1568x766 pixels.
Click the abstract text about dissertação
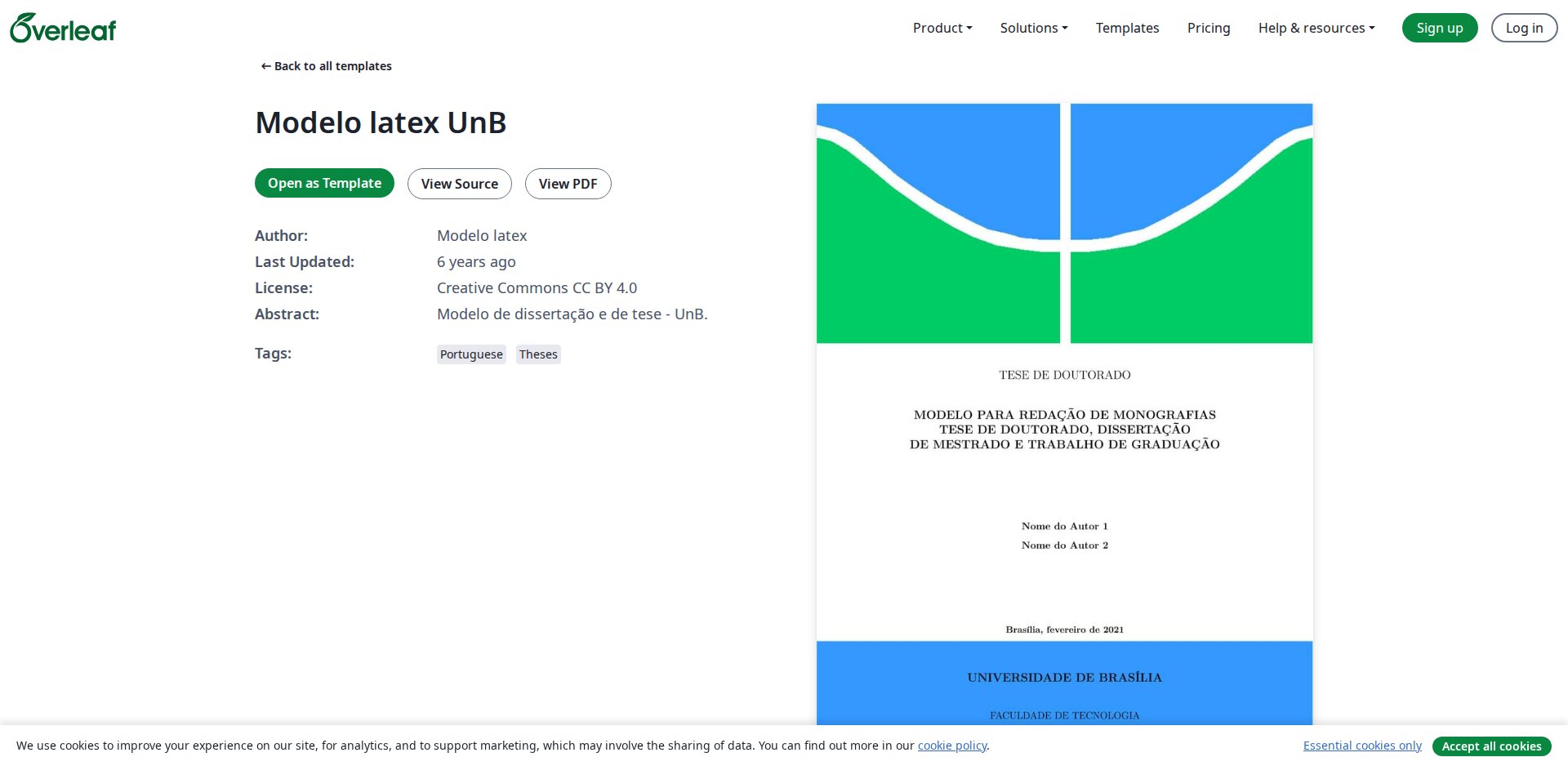[x=572, y=314]
